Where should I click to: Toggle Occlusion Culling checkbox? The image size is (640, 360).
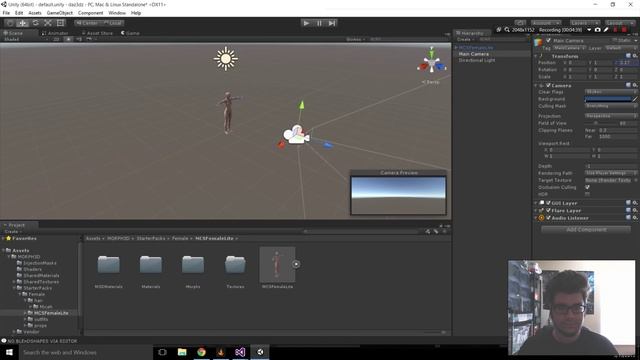(587, 187)
